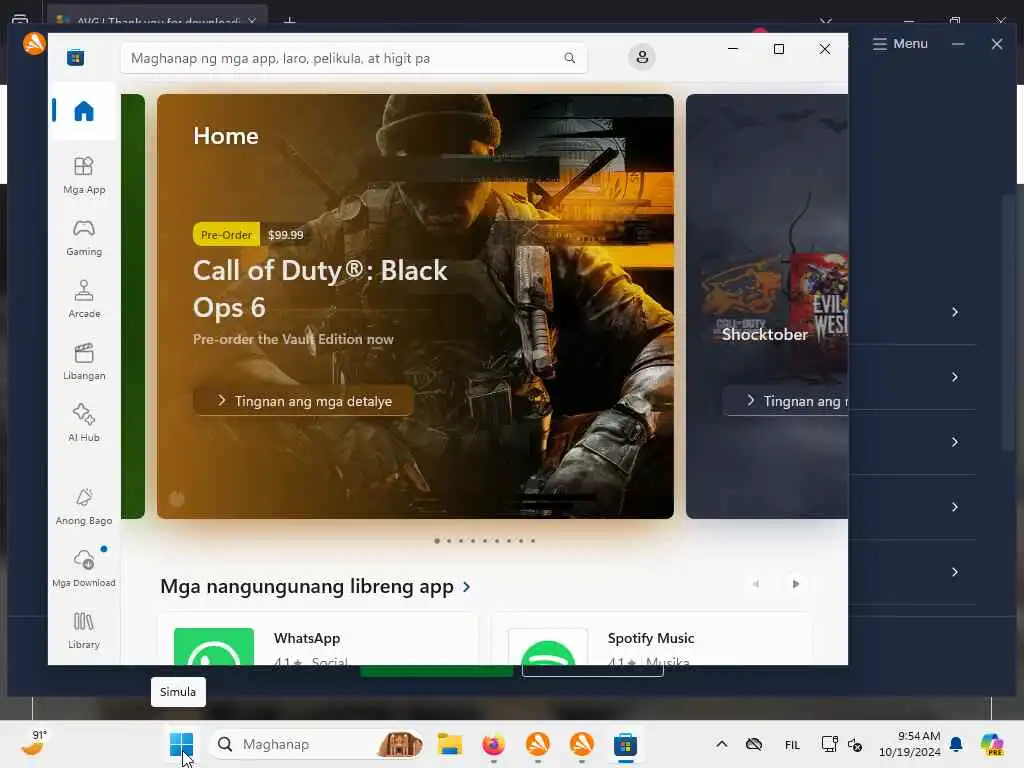Select the first carousel page dot
The height and width of the screenshot is (768, 1024).
coord(437,541)
